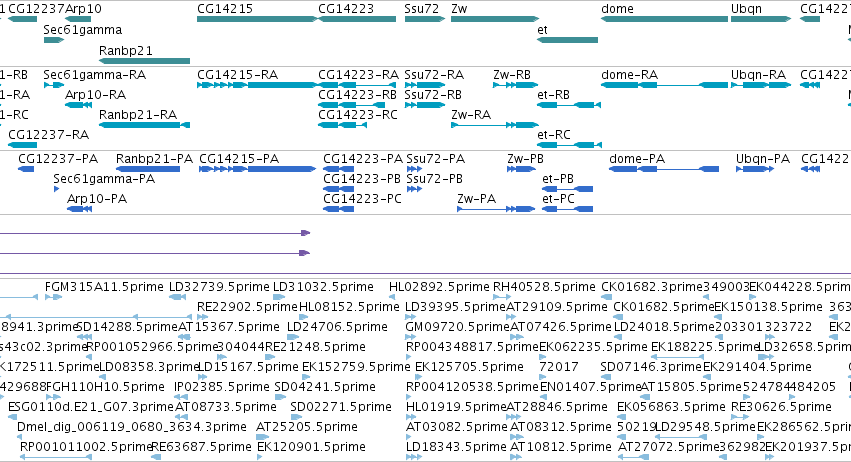Open the CG14223-RC transcript label

click(x=358, y=115)
